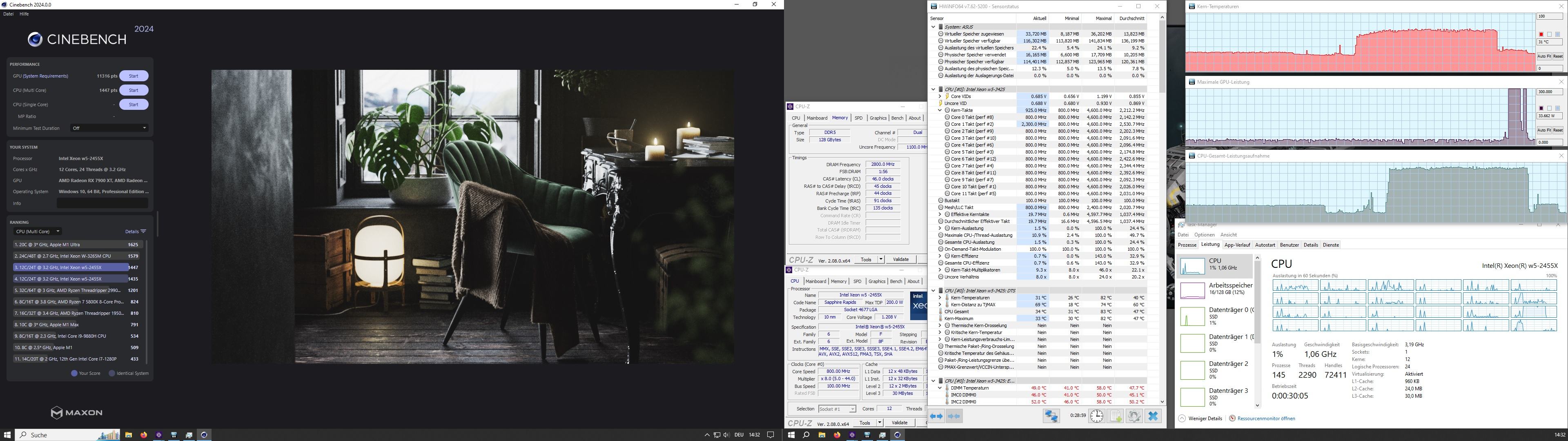Switch to Autostart tab in Task Manager
The width and height of the screenshot is (1568, 441).
(x=1265, y=245)
